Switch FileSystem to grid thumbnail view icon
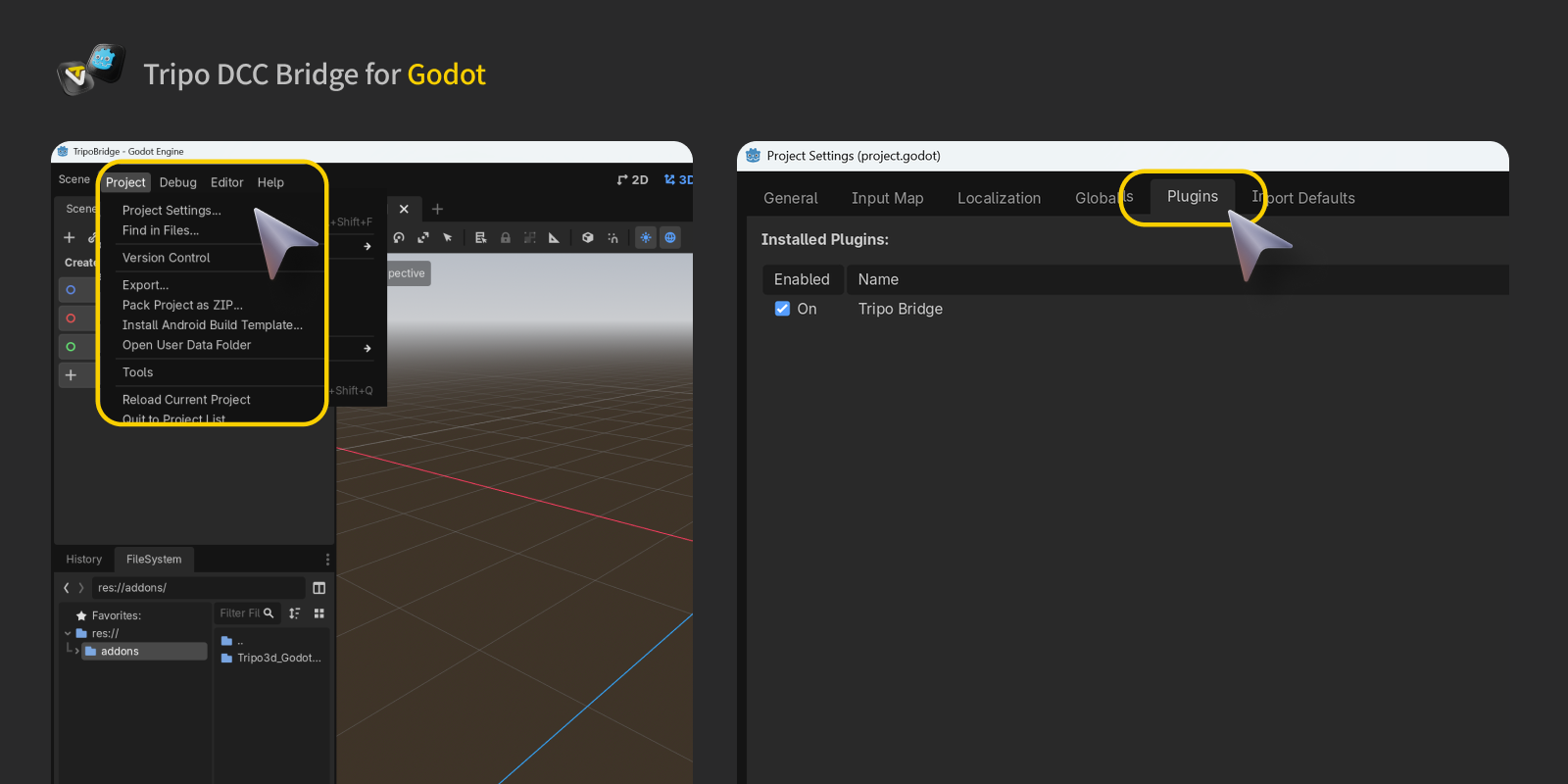 318,613
